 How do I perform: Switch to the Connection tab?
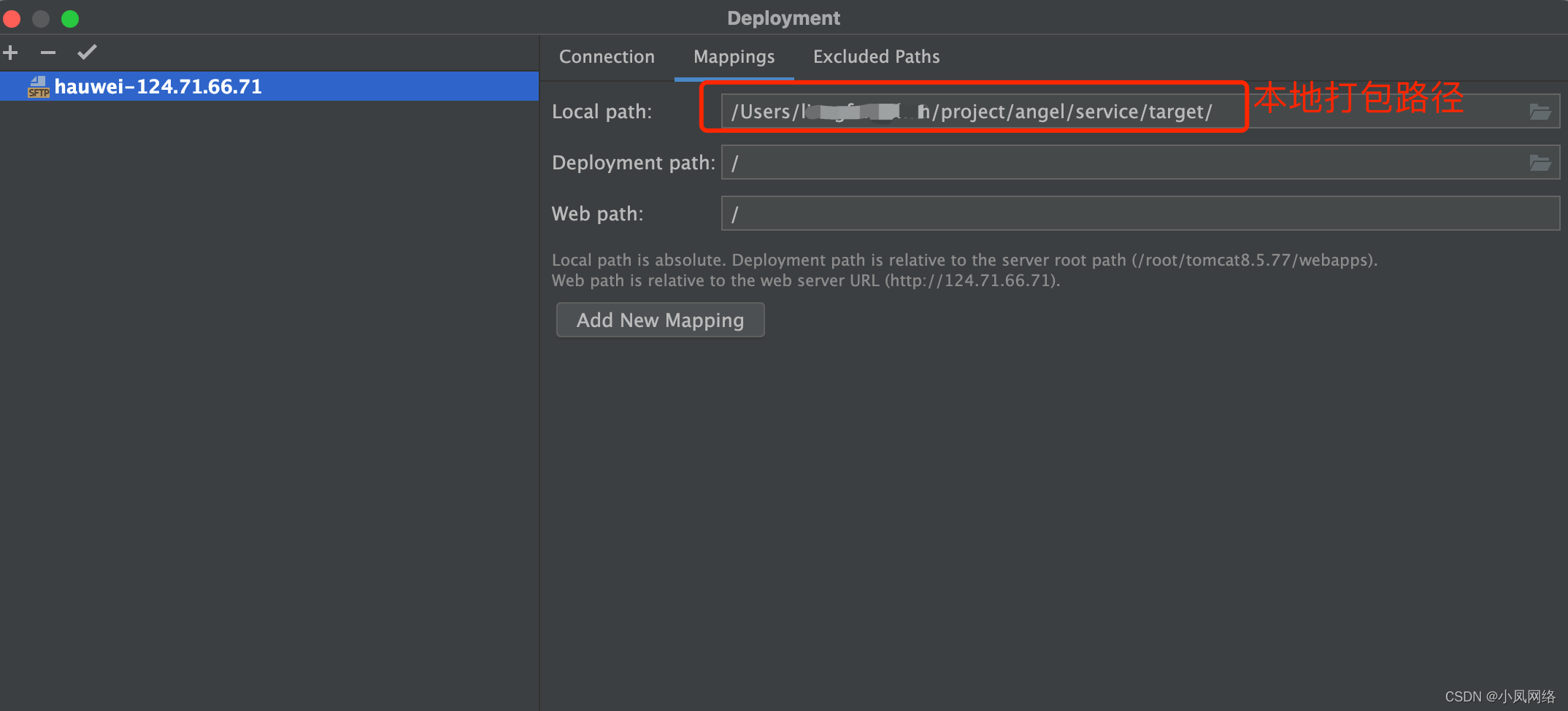(607, 56)
